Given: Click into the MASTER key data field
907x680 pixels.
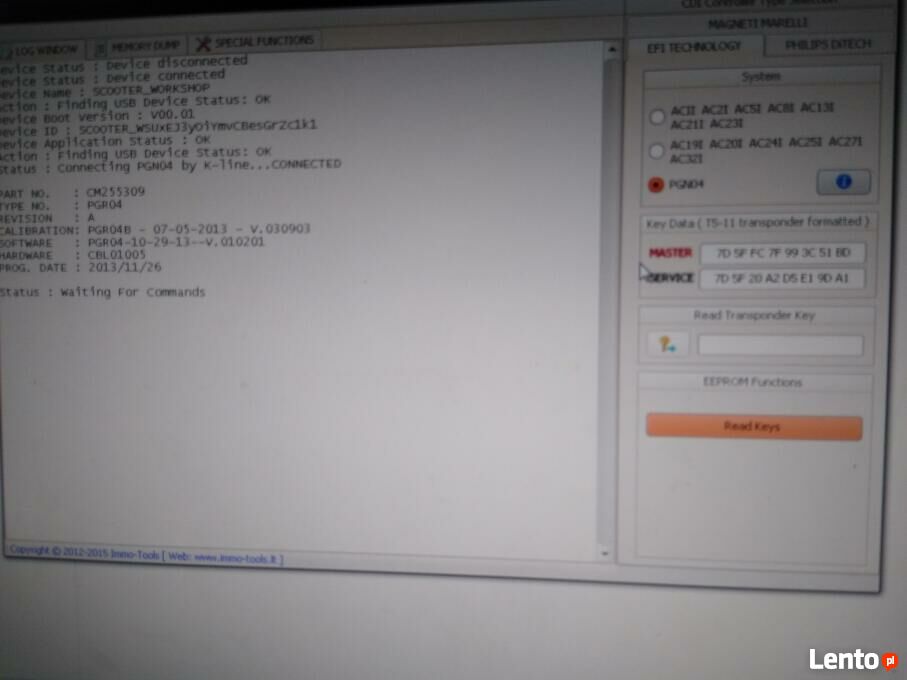Looking at the screenshot, I should click(783, 253).
